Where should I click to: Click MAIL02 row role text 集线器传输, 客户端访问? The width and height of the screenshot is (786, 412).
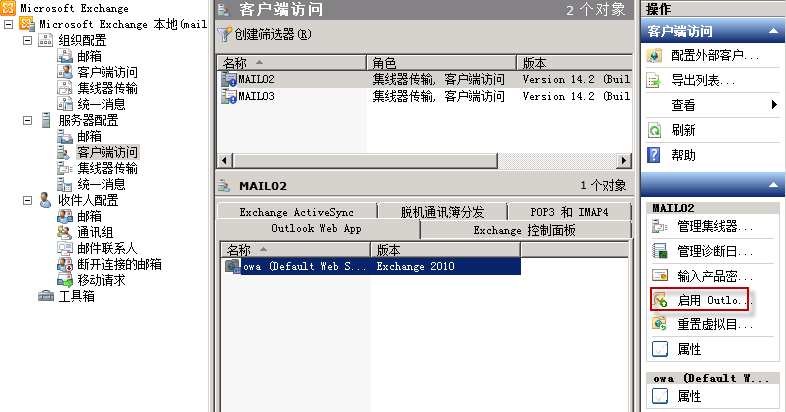439,79
